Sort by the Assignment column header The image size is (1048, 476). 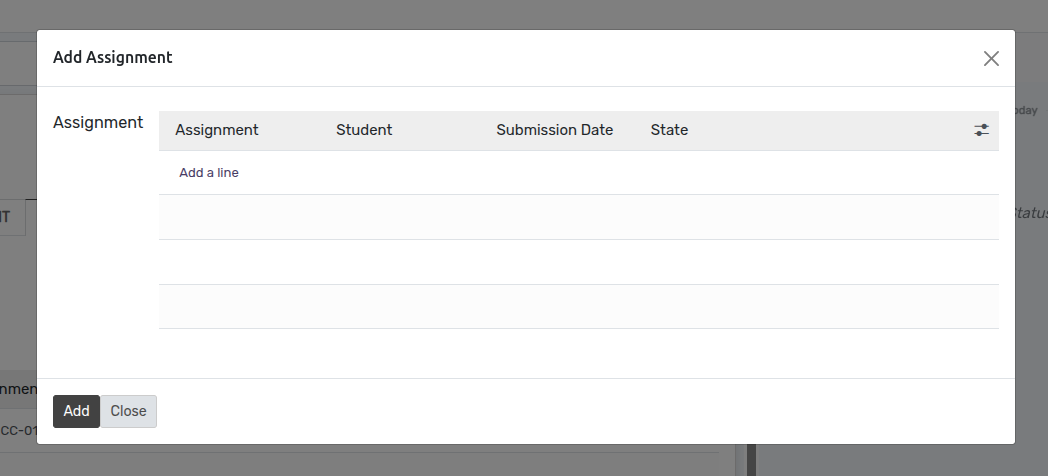click(x=217, y=130)
